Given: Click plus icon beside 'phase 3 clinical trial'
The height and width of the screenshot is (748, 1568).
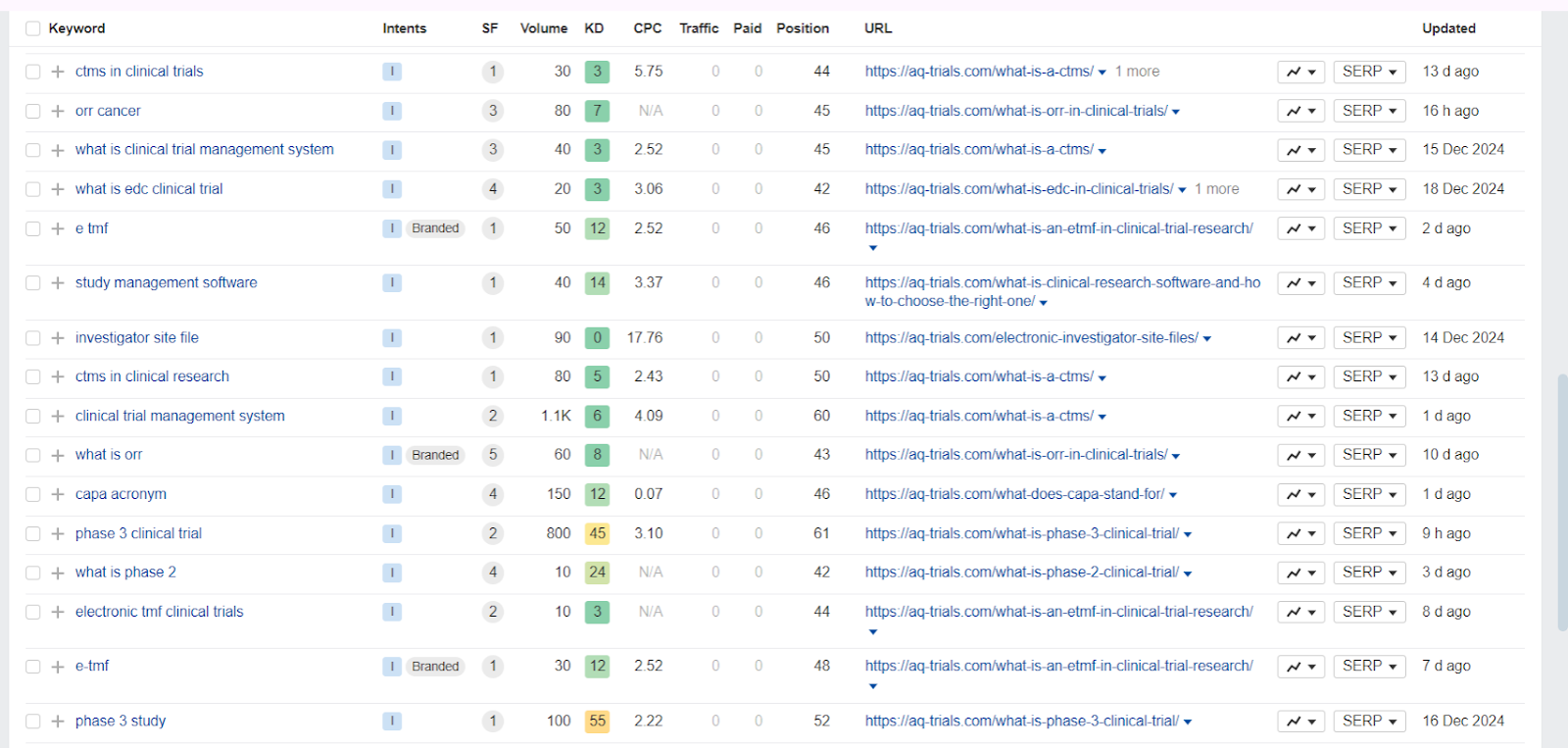Looking at the screenshot, I should (x=58, y=534).
